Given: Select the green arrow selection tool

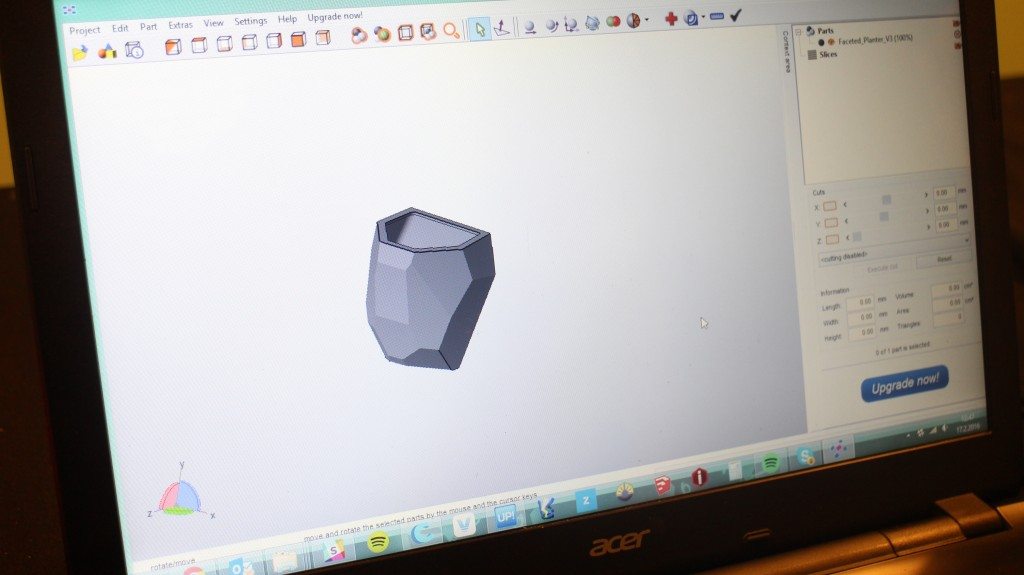Looking at the screenshot, I should [479, 29].
